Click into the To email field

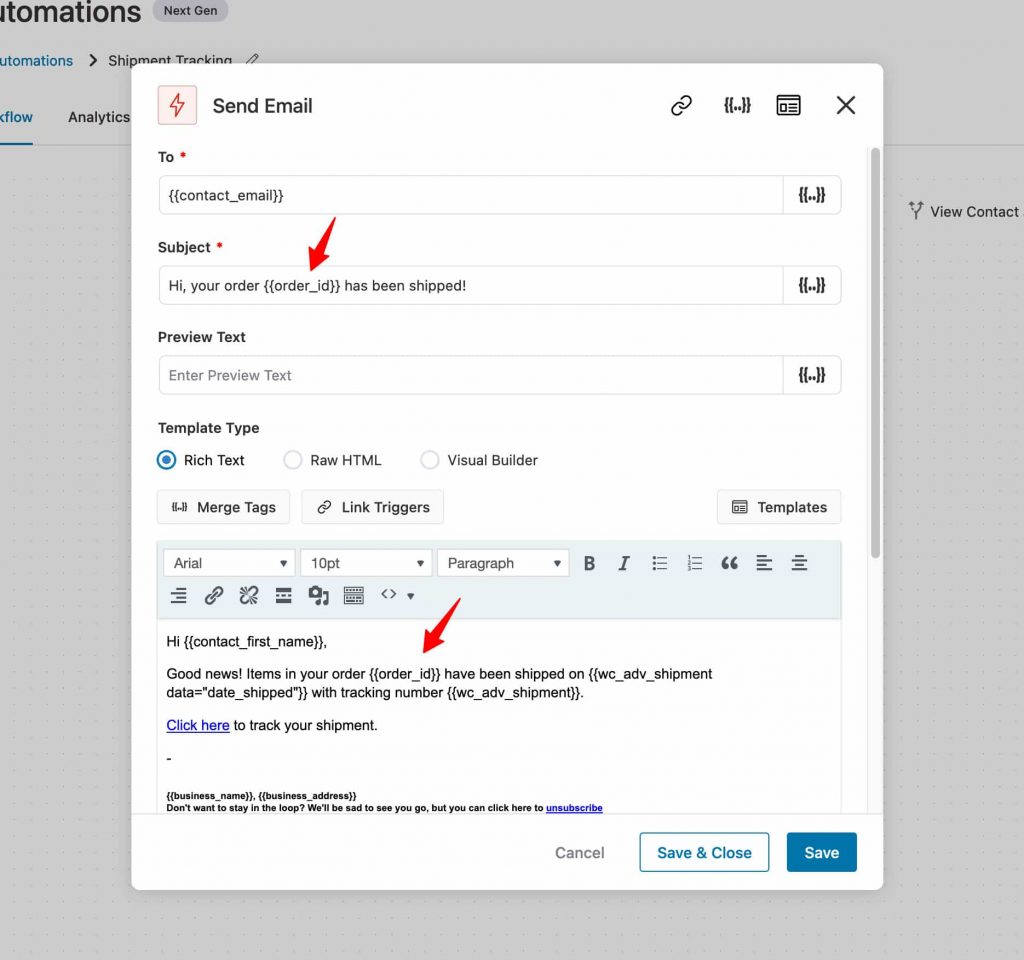click(x=470, y=195)
